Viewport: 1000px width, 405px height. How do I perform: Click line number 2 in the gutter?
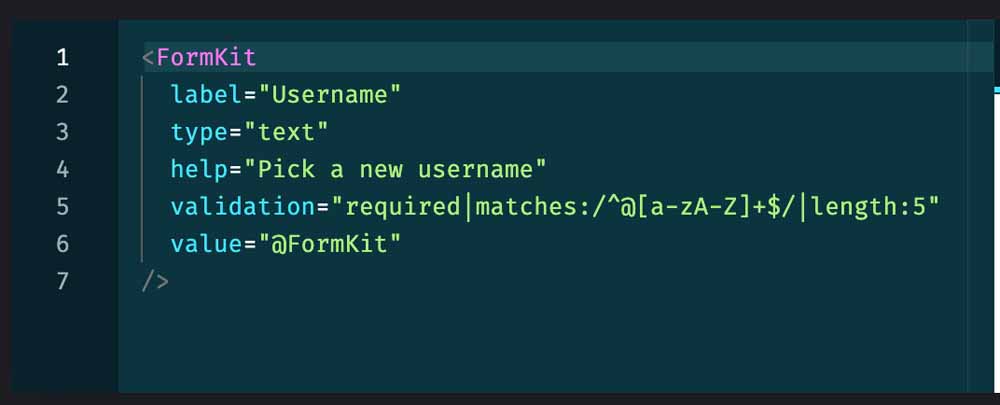point(62,95)
